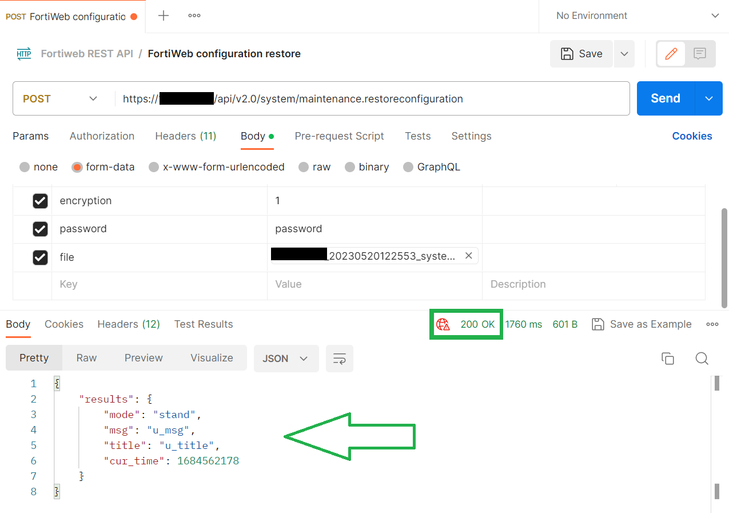The image size is (729, 513).
Task: Open the tab options three-dot menu
Action: (x=194, y=16)
